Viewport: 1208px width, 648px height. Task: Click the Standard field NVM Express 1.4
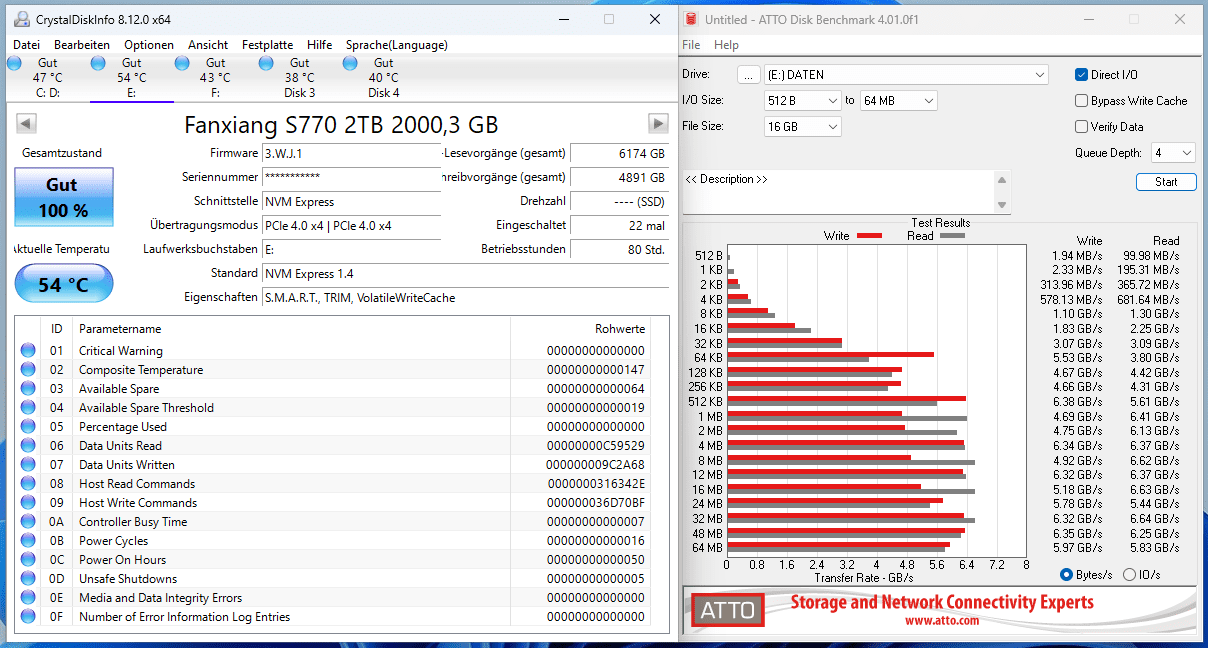point(465,273)
